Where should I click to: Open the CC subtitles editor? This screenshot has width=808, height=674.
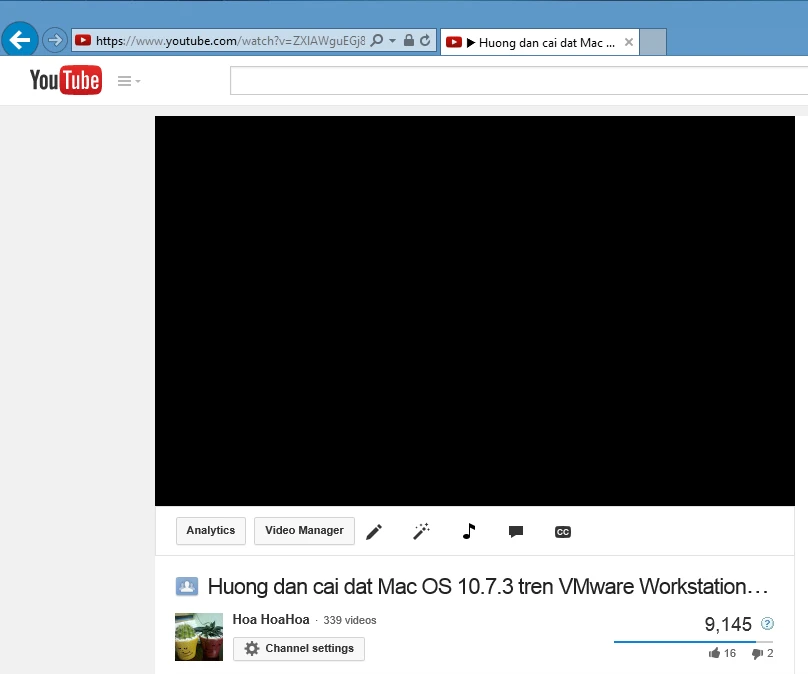563,532
